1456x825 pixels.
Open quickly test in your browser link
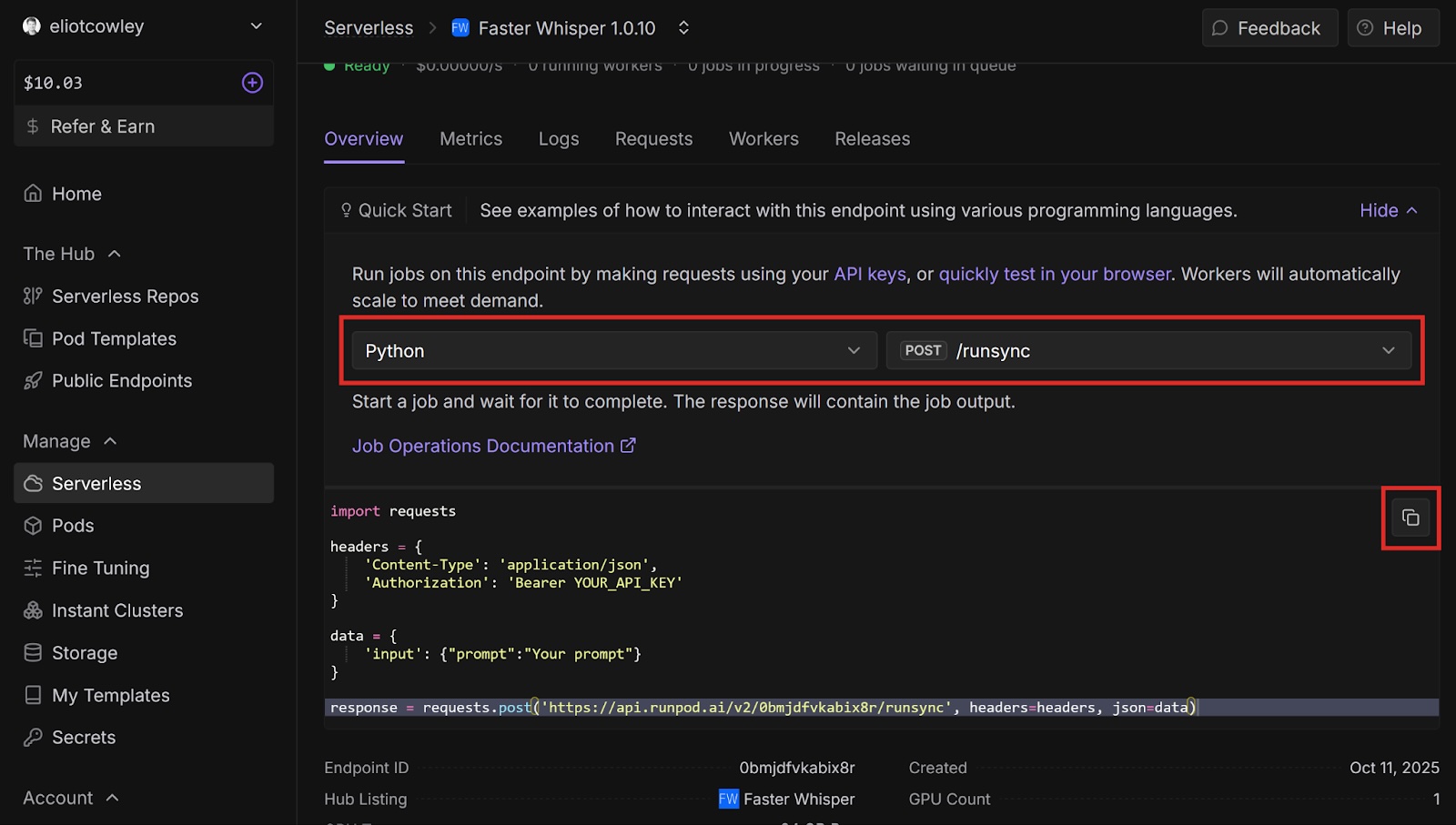[x=1055, y=274]
